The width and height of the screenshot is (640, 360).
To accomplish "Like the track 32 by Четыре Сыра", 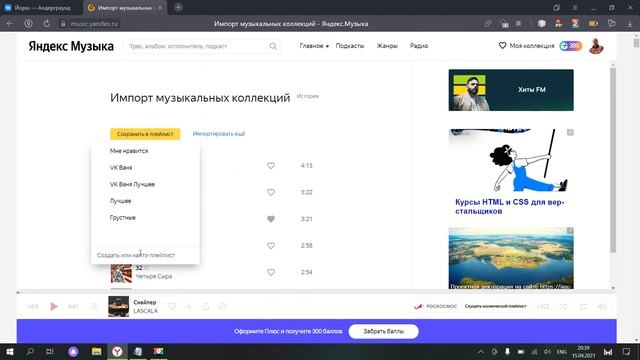I will [271, 272].
